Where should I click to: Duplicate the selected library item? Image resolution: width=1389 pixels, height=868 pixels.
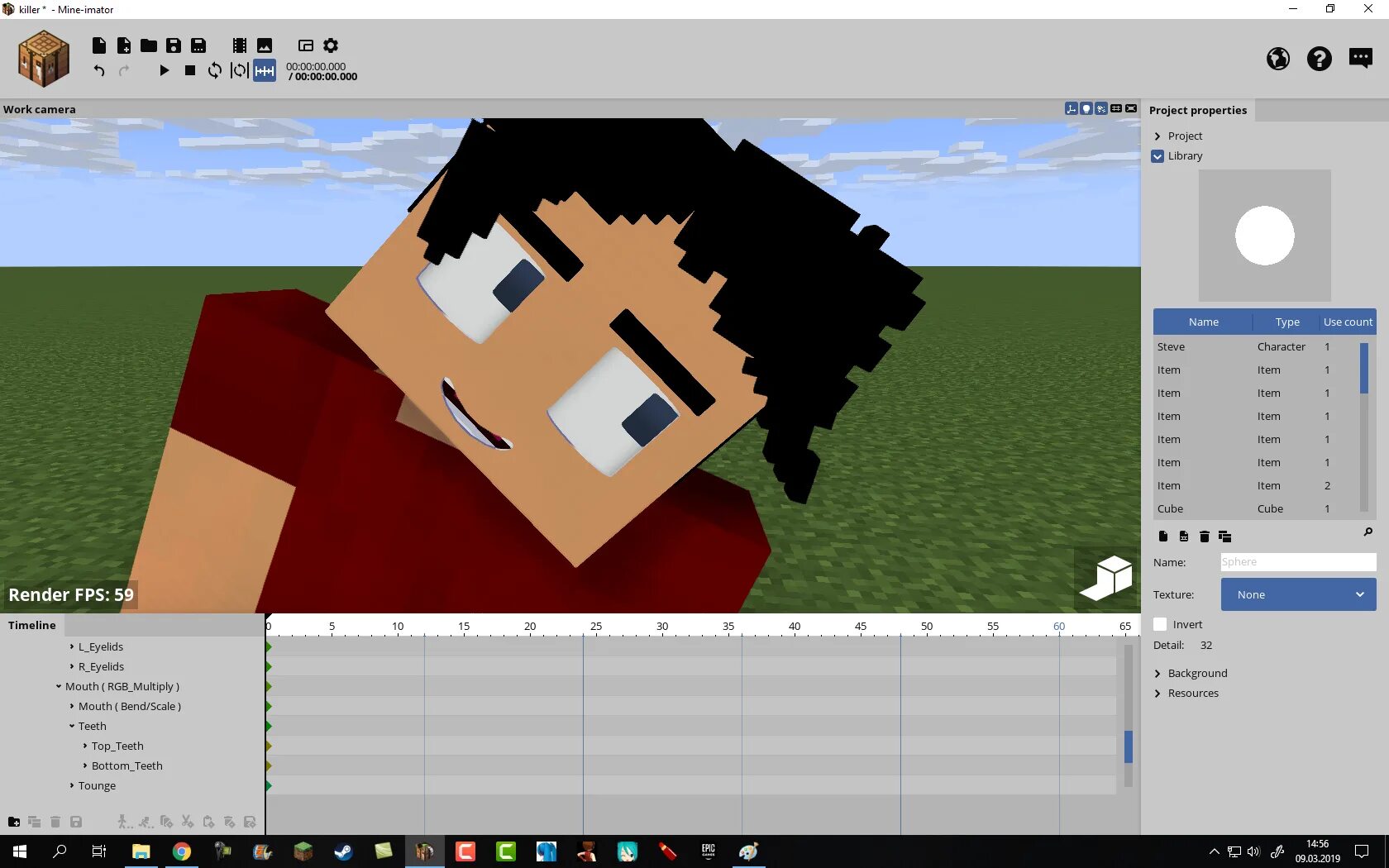pyautogui.click(x=1225, y=537)
